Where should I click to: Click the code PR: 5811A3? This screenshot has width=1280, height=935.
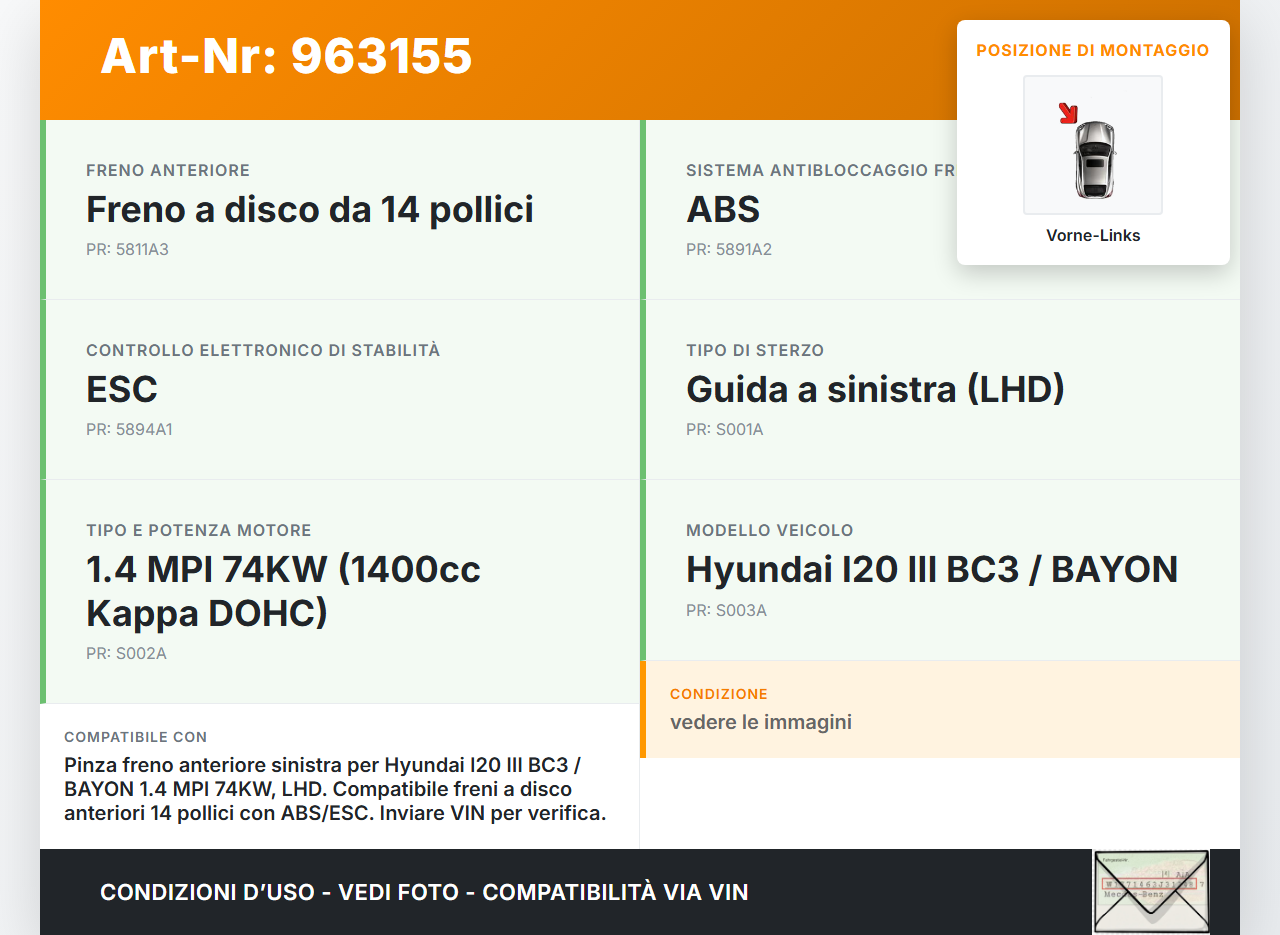[127, 250]
